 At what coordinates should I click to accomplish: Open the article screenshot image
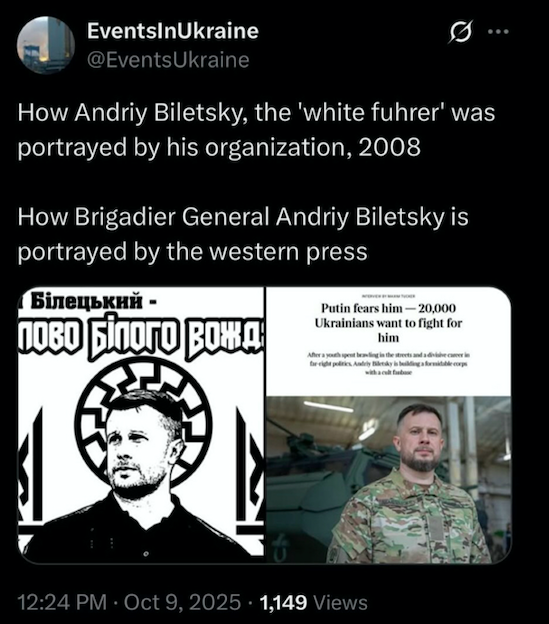click(389, 424)
